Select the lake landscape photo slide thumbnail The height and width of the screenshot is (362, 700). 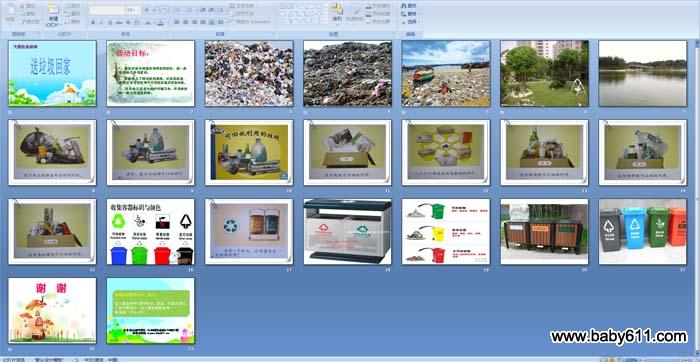(643, 73)
